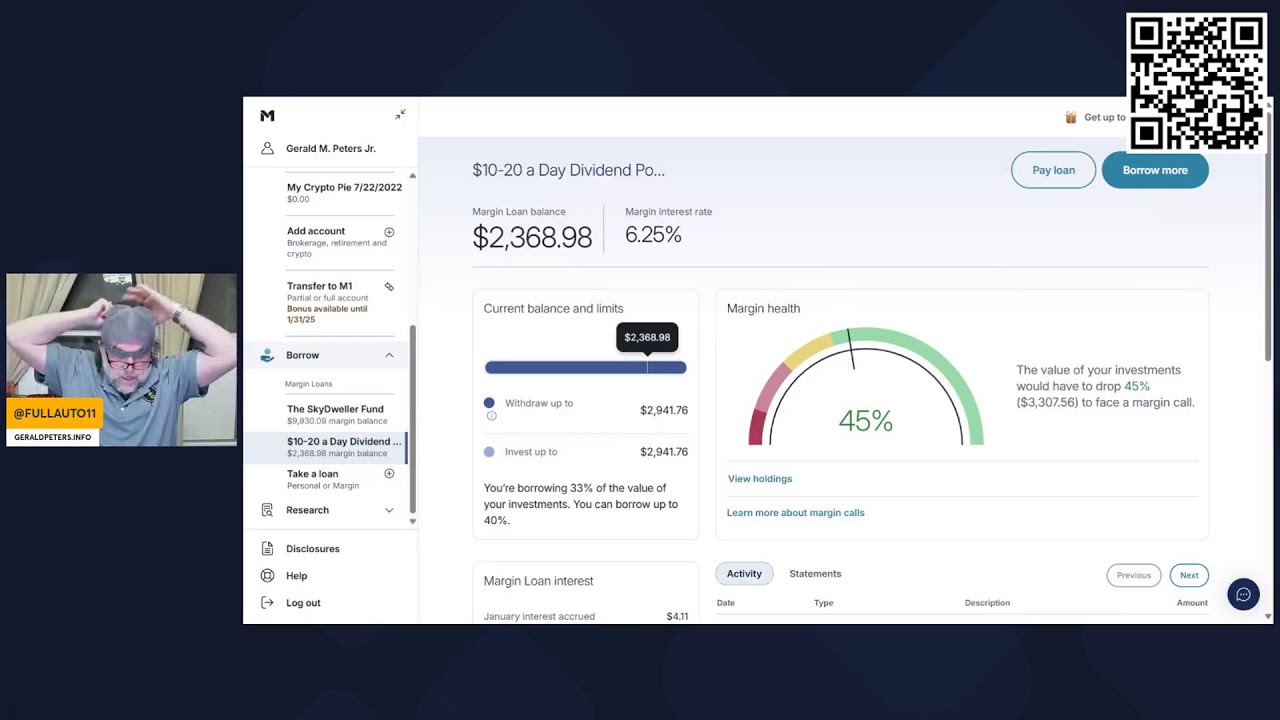Click the user profile icon

pyautogui.click(x=267, y=148)
